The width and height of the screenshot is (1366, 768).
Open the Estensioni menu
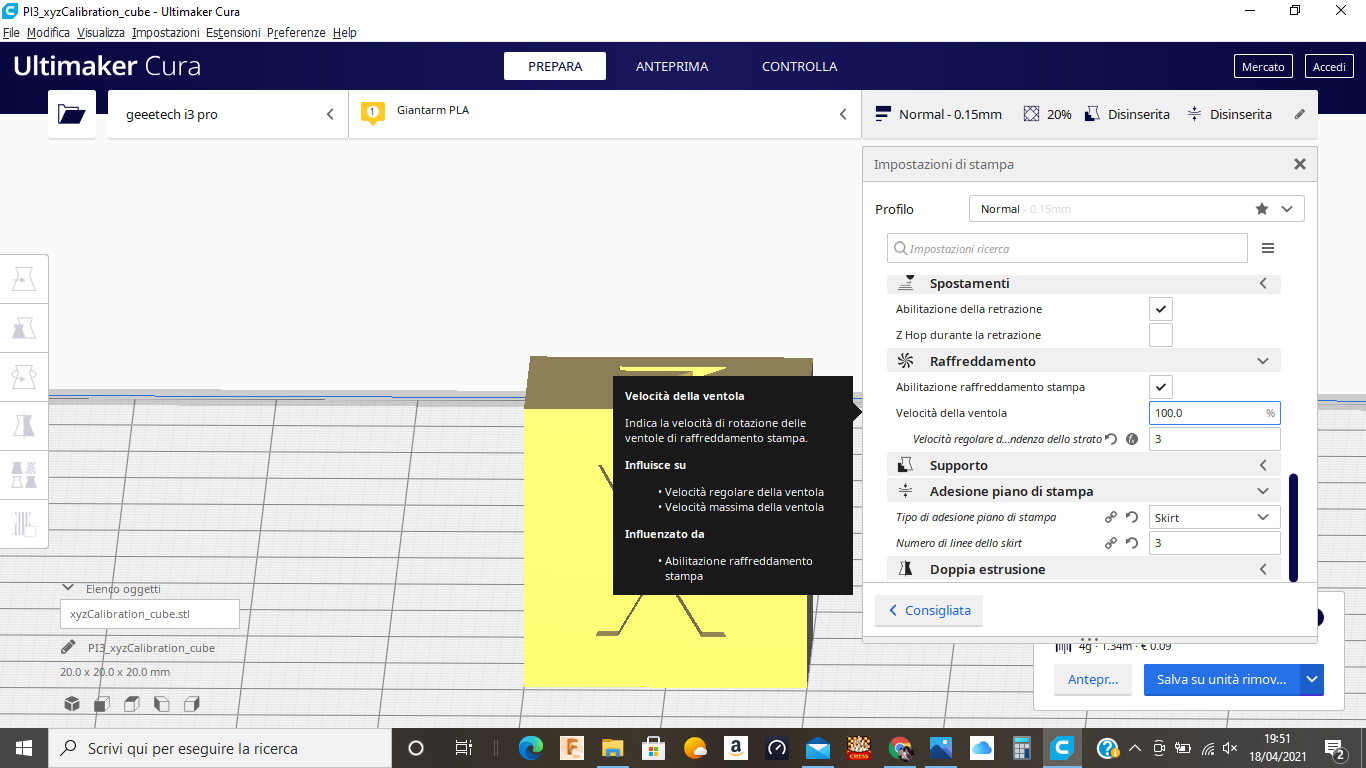point(233,33)
